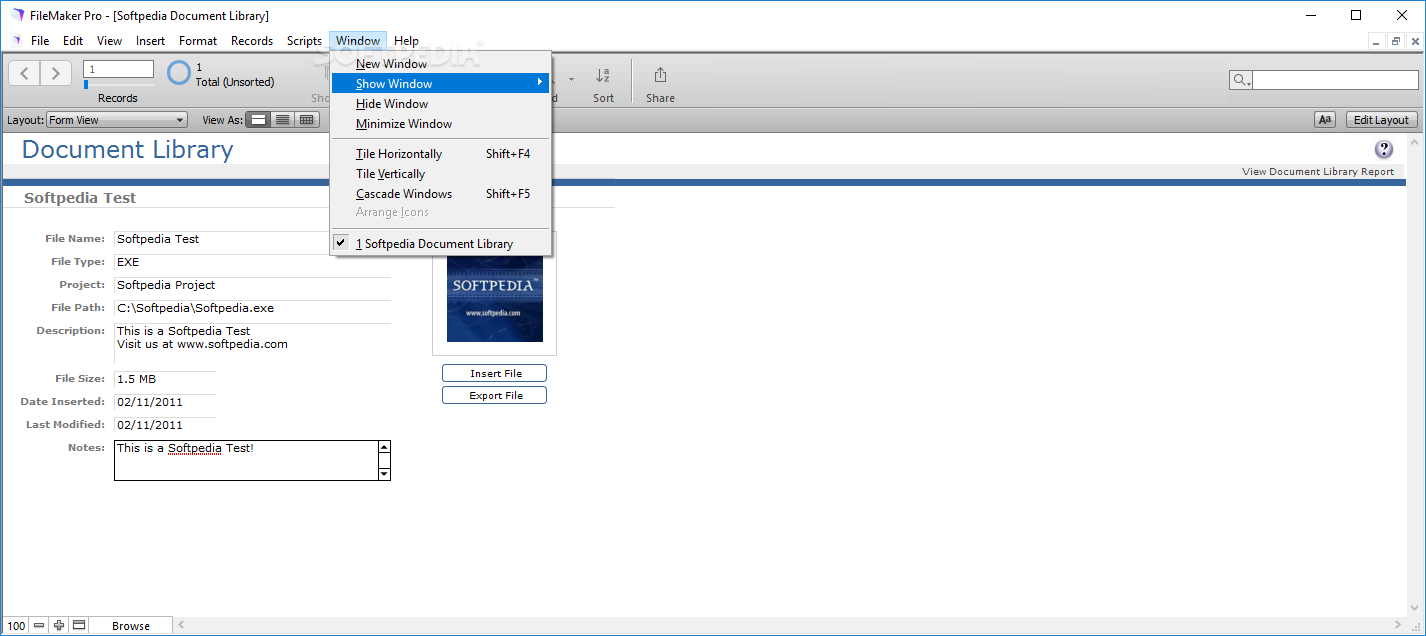The image size is (1426, 636).
Task: Open the Layout Form View dropdown
Action: point(116,120)
